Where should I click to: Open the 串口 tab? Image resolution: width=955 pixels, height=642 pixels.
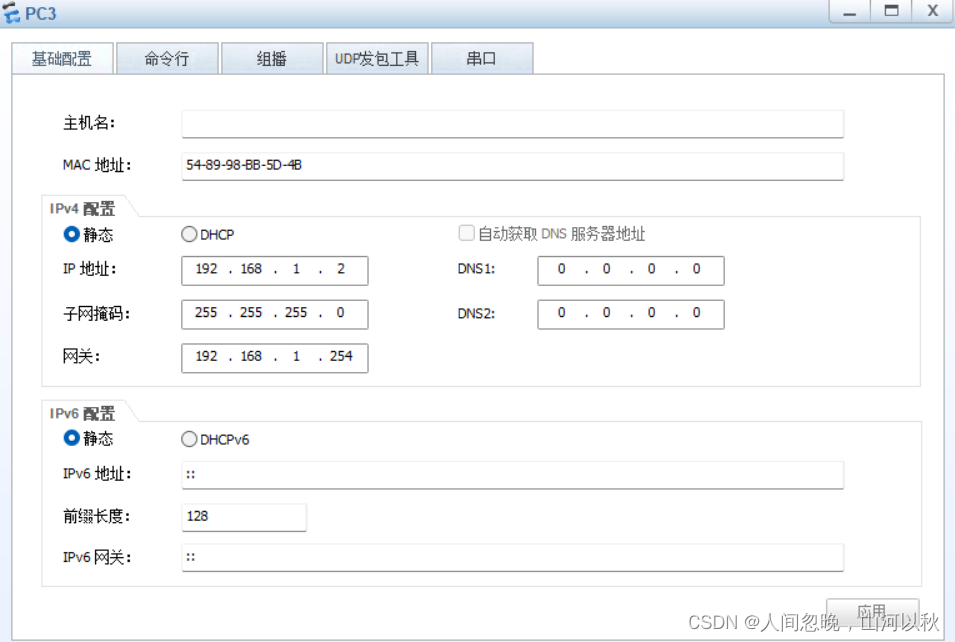click(x=482, y=59)
